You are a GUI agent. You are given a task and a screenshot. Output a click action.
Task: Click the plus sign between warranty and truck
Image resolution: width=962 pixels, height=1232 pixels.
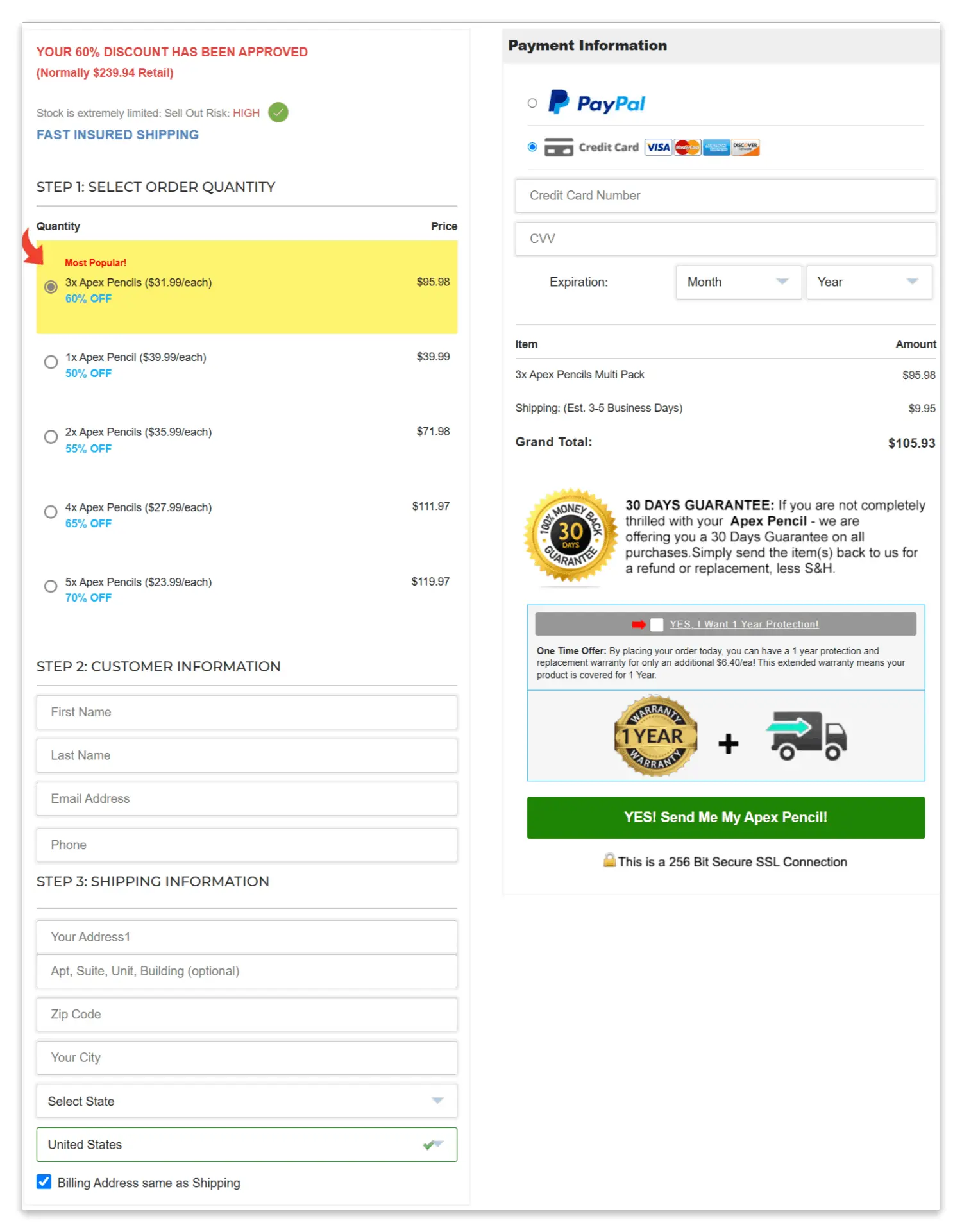point(728,744)
